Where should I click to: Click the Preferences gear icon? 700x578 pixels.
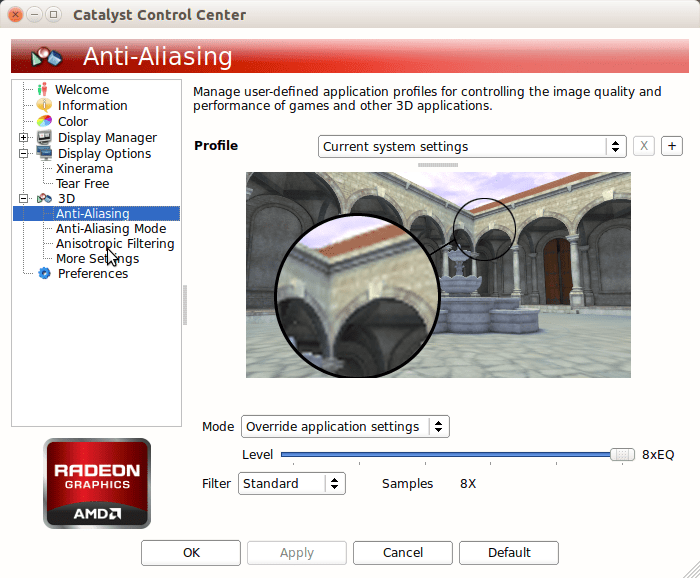[44, 273]
